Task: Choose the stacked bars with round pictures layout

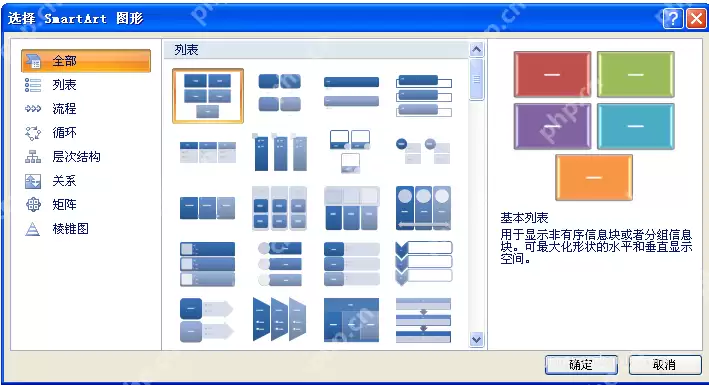Action: (x=279, y=264)
